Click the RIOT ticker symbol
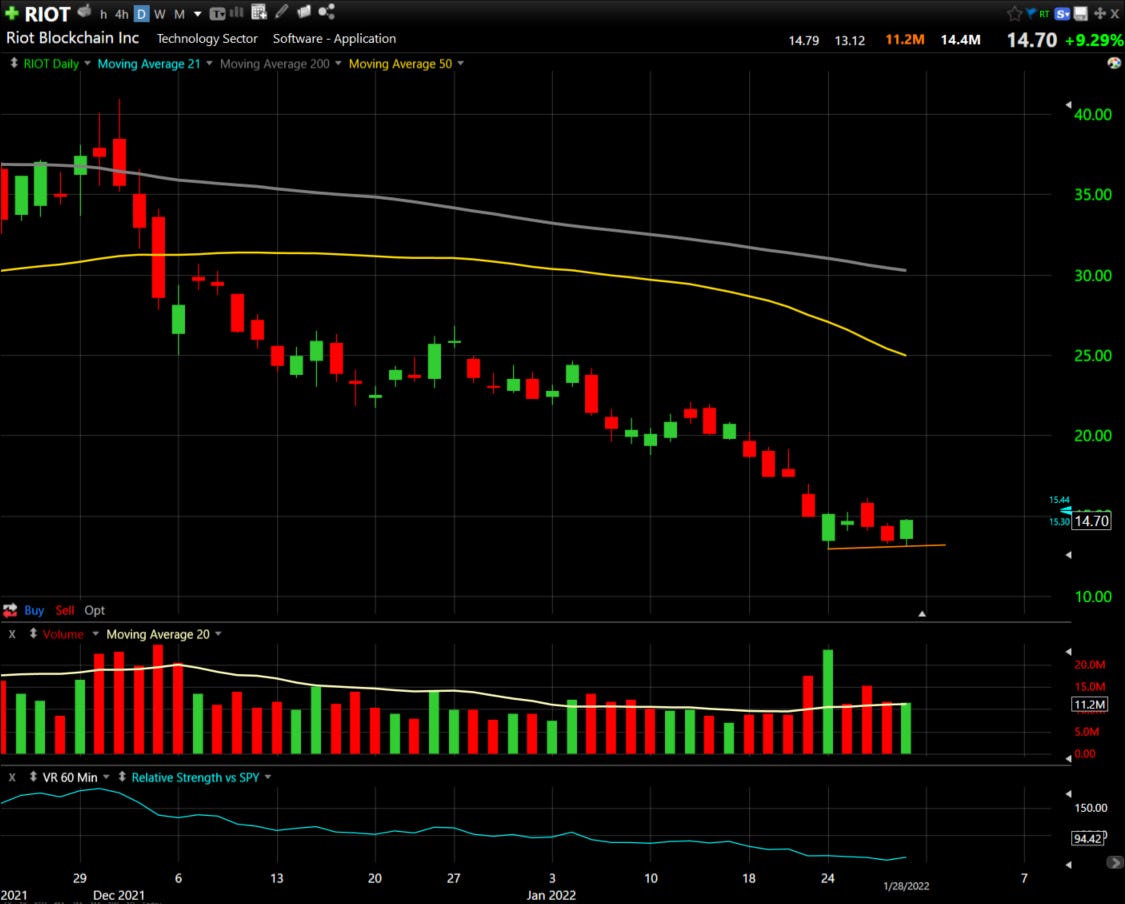Screen dimensions: 1125x904 47,14
